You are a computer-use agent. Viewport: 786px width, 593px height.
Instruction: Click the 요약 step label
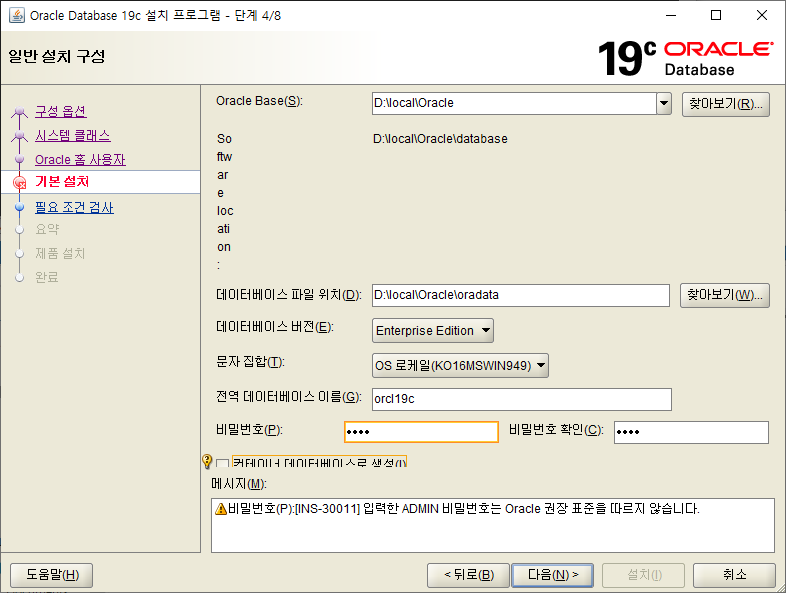[x=47, y=230]
